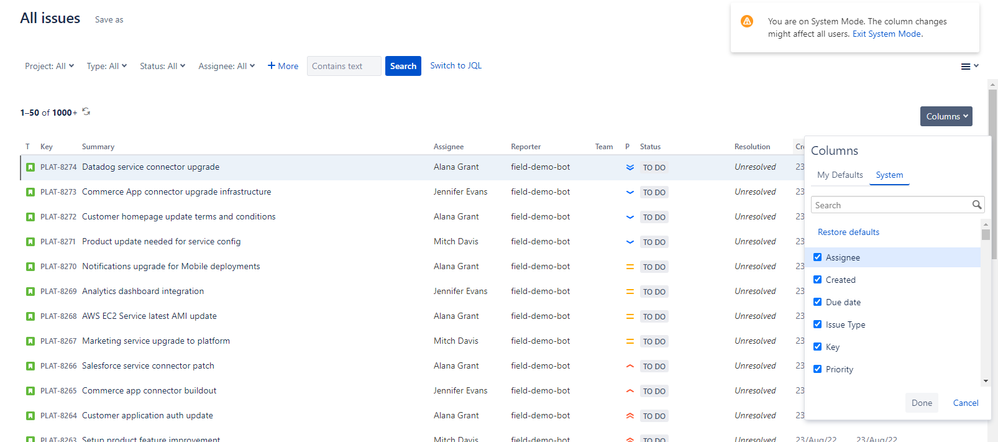Click the page vertical scrollbar
Viewport: 998px width, 442px height.
coord(993,175)
